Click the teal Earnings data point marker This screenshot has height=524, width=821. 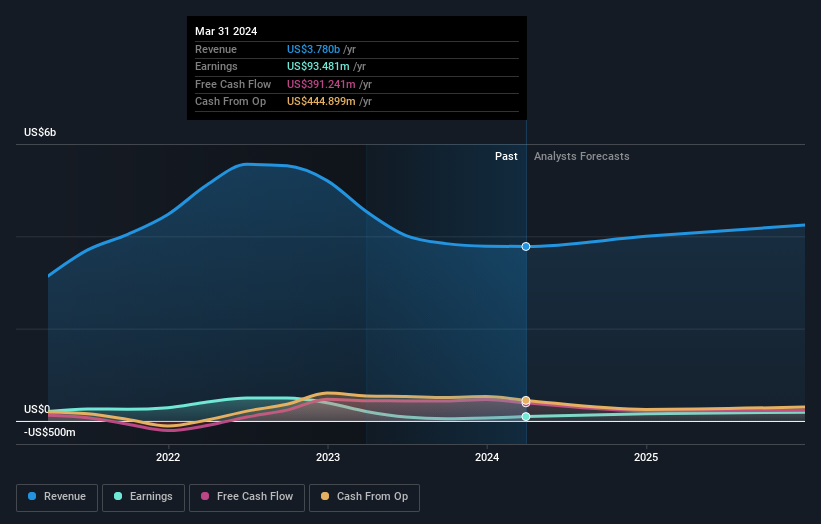point(526,417)
